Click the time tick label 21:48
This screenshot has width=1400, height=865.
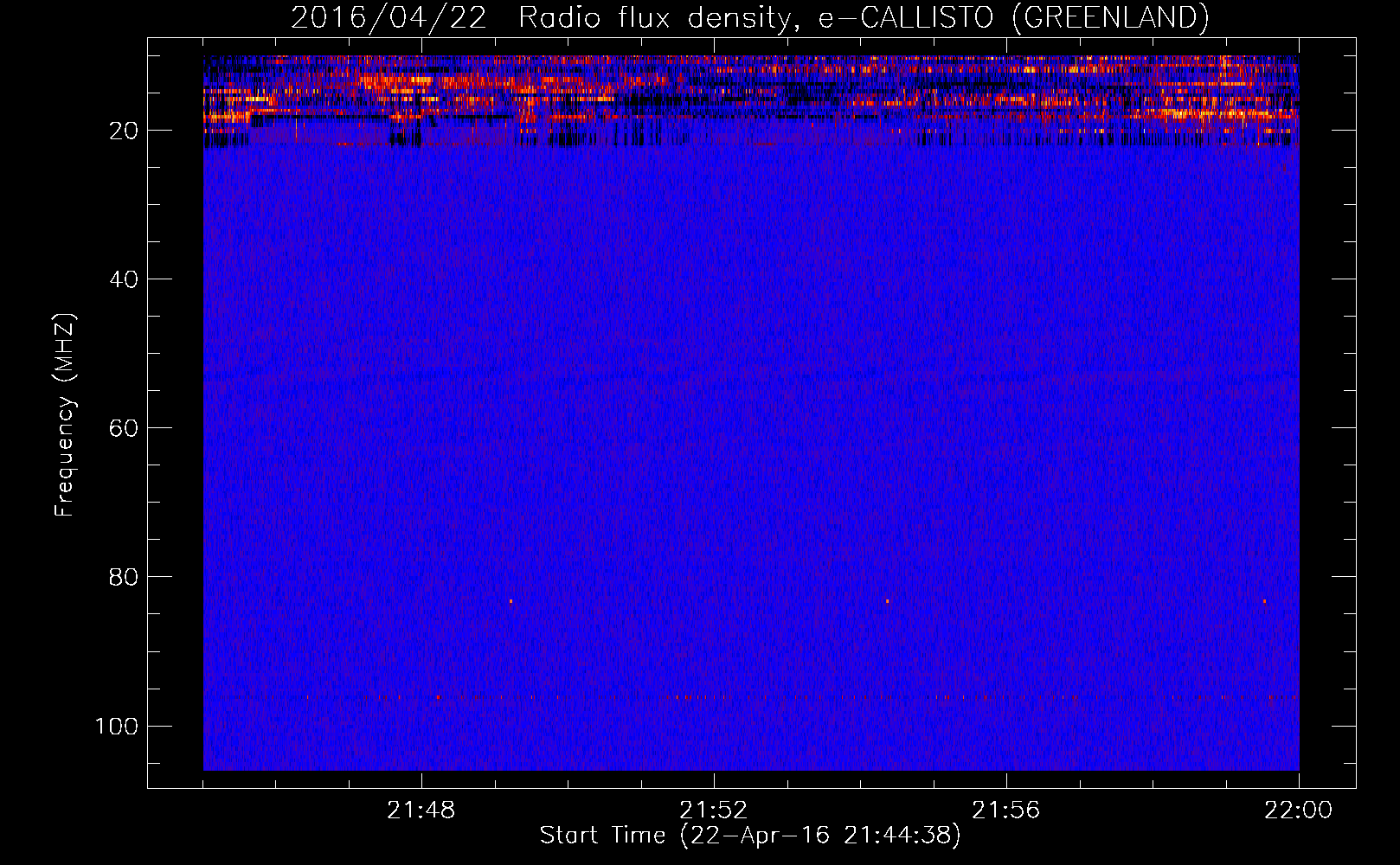(421, 811)
